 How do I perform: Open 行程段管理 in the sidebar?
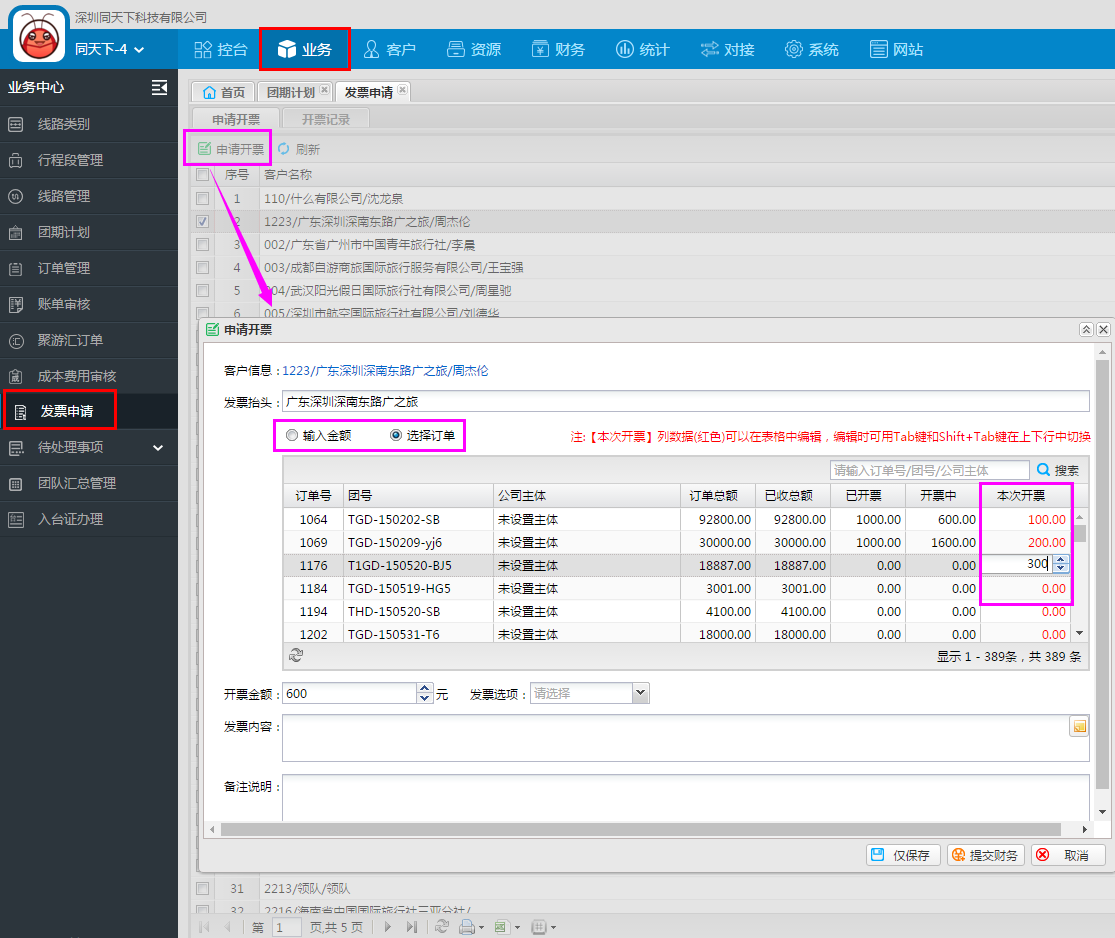point(89,160)
